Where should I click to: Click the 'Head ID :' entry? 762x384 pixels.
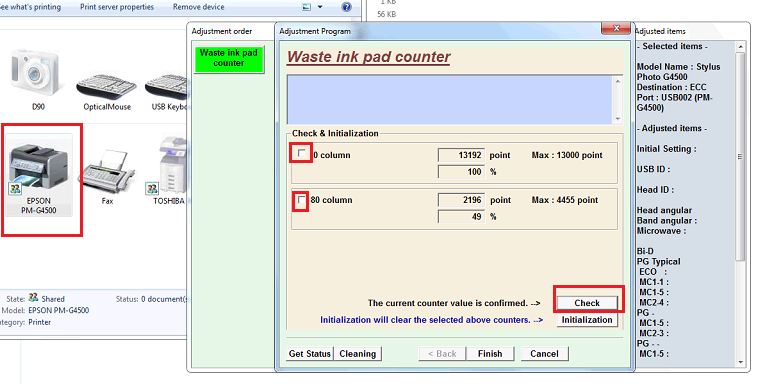click(656, 190)
